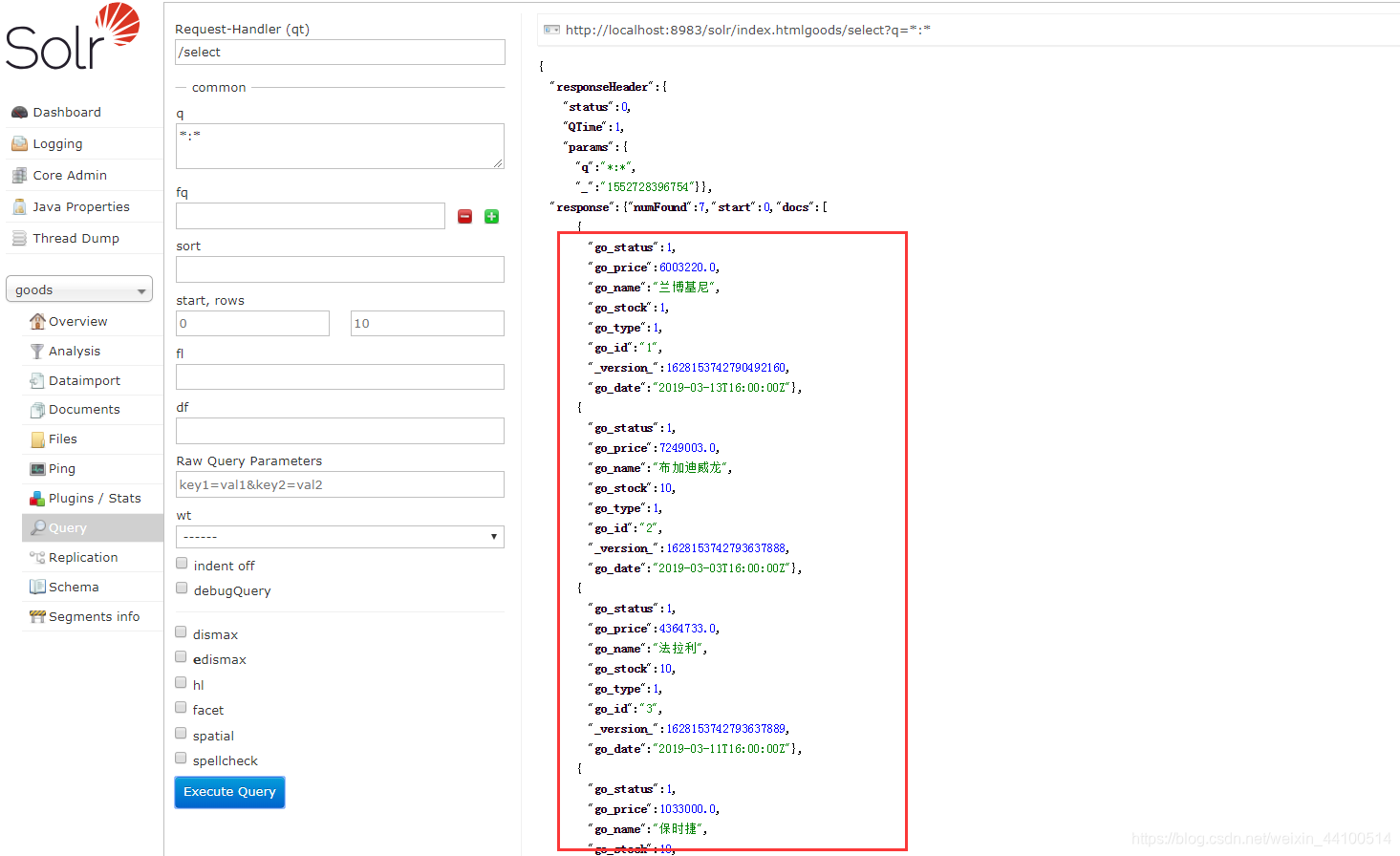This screenshot has height=856, width=1400.
Task: Click the Logging icon in sidebar
Action: [19, 144]
